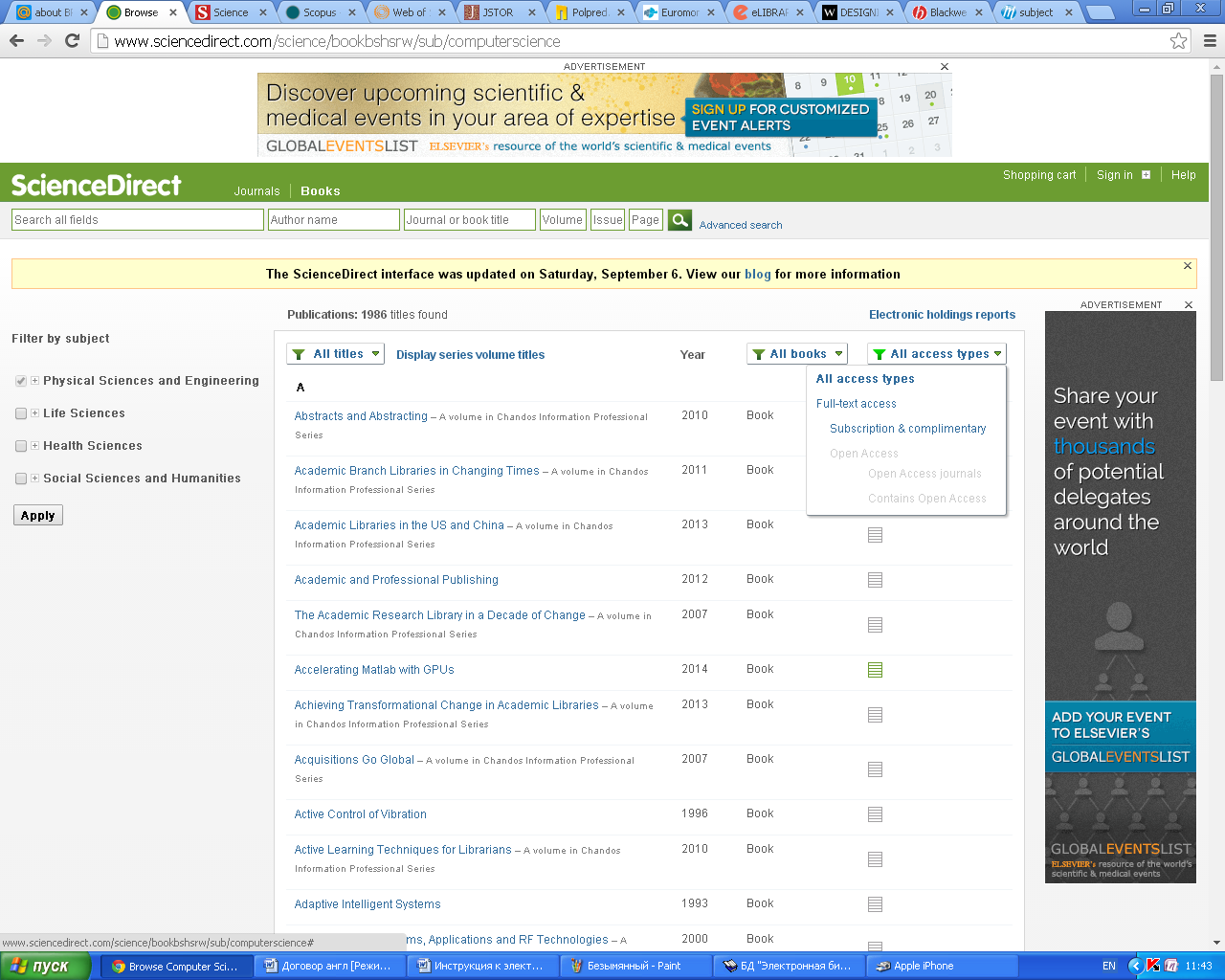Click the Author name input field
The height and width of the screenshot is (980, 1225).
click(334, 220)
